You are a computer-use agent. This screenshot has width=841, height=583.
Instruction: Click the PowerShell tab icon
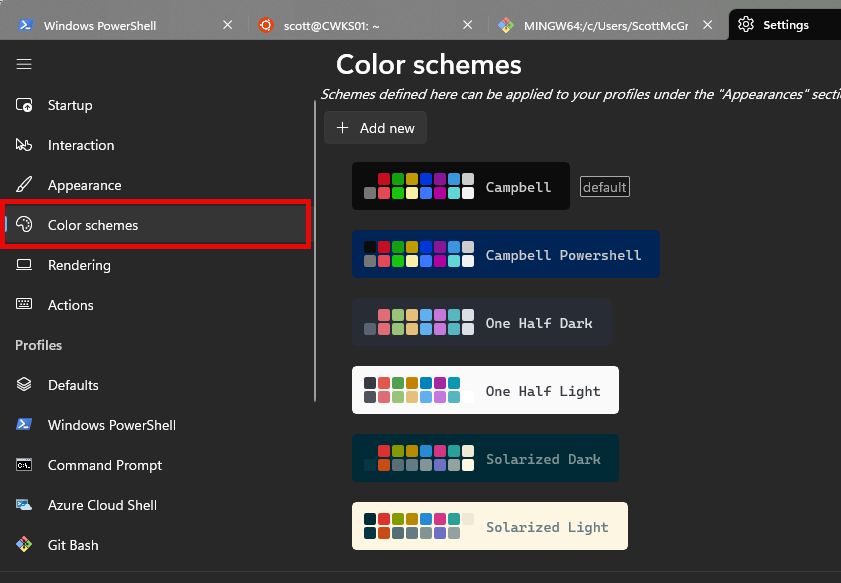(x=25, y=25)
